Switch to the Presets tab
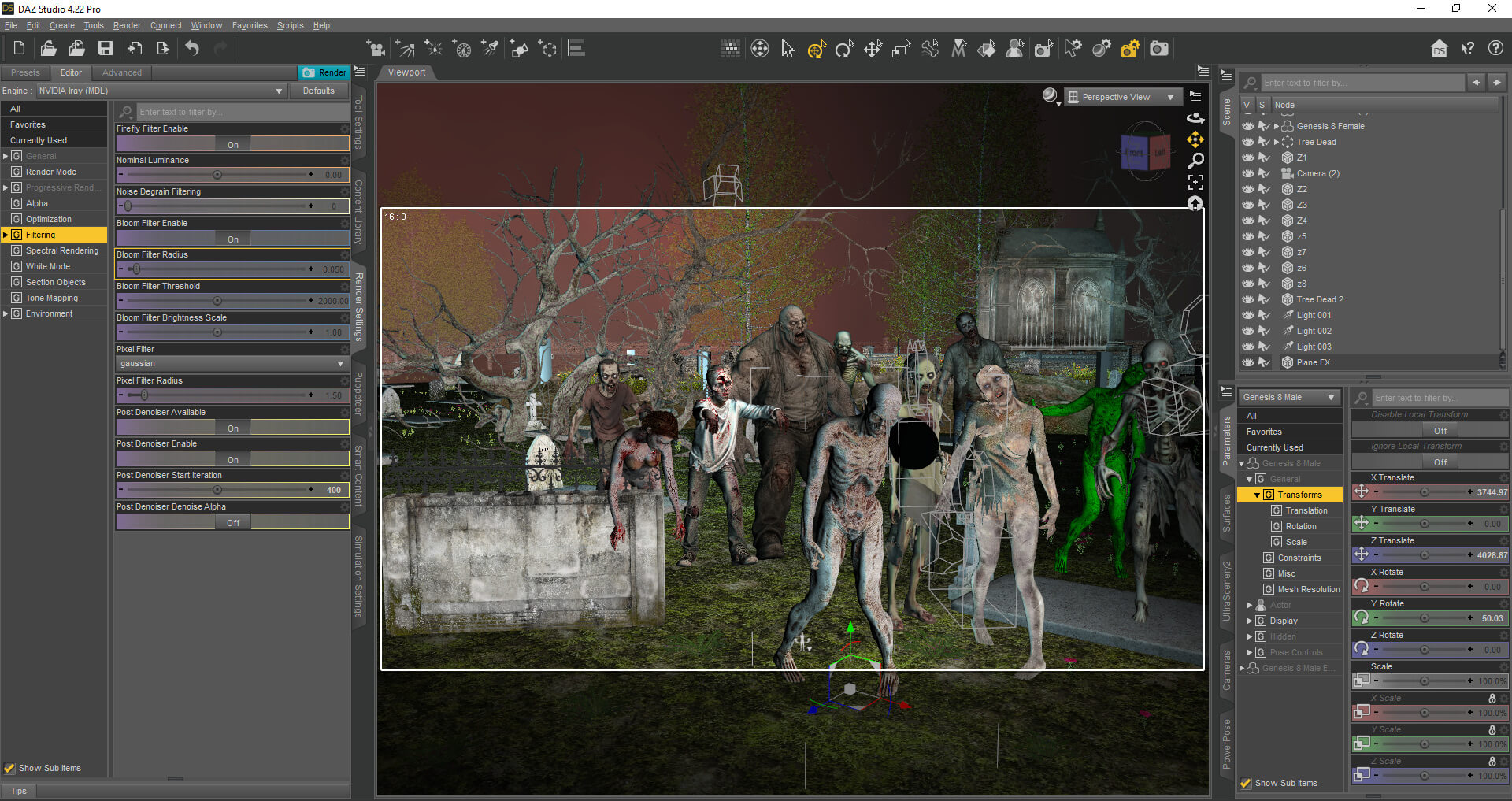Screen dimensions: 1512x801 [25, 72]
